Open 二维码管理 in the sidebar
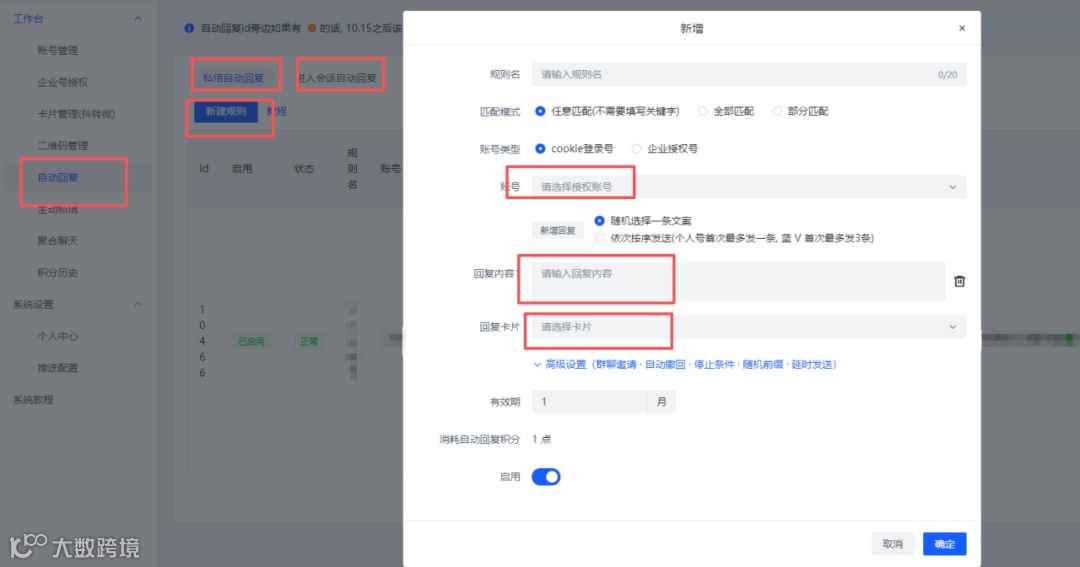Image resolution: width=1080 pixels, height=567 pixels. pyautogui.click(x=63, y=145)
